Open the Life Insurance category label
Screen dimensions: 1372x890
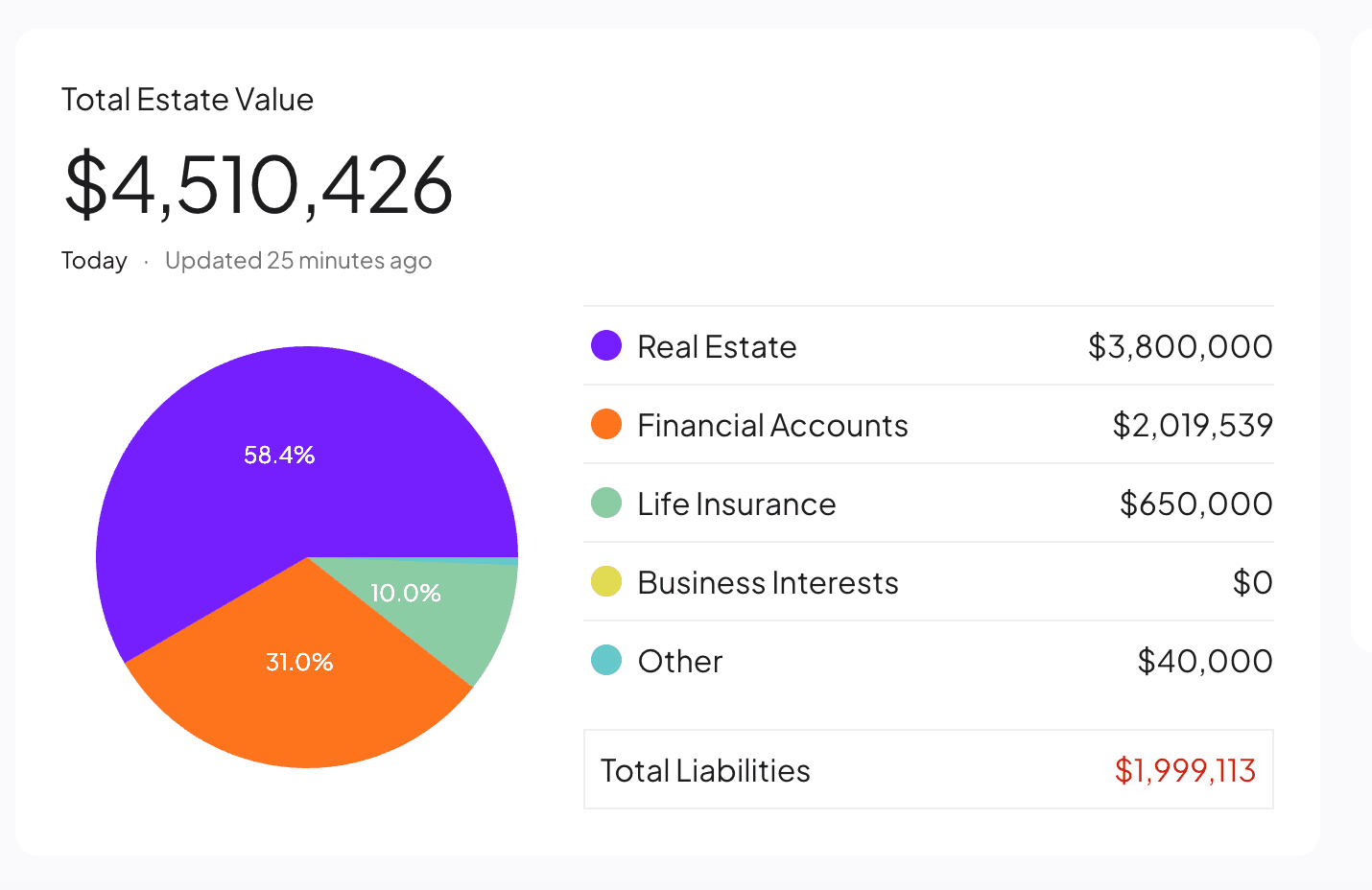point(736,504)
